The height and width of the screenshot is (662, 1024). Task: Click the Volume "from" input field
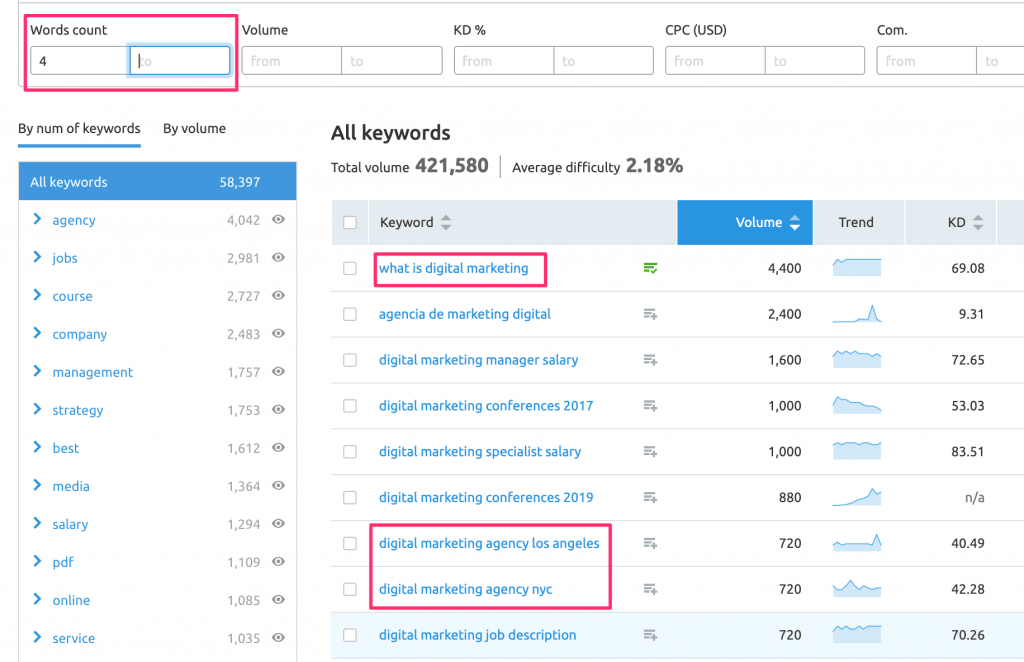point(290,60)
